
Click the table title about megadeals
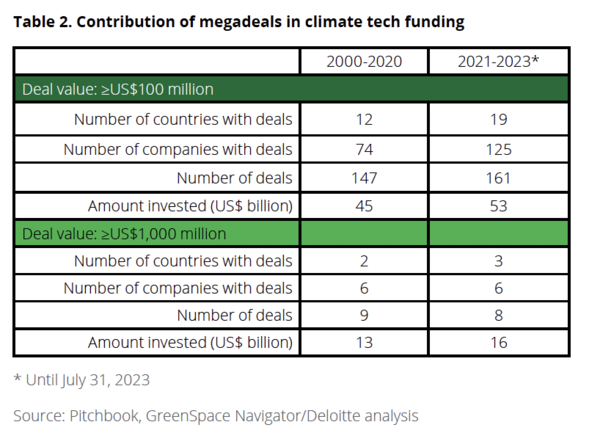[x=238, y=21]
